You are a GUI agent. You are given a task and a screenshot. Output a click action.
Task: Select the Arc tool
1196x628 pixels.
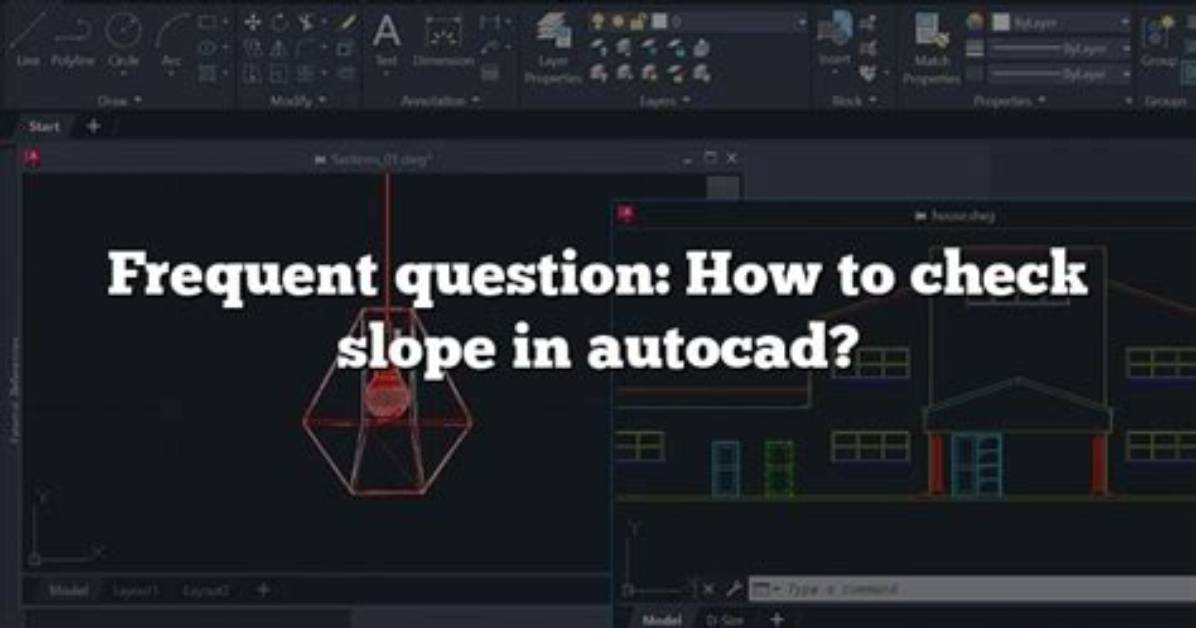pyautogui.click(x=172, y=42)
